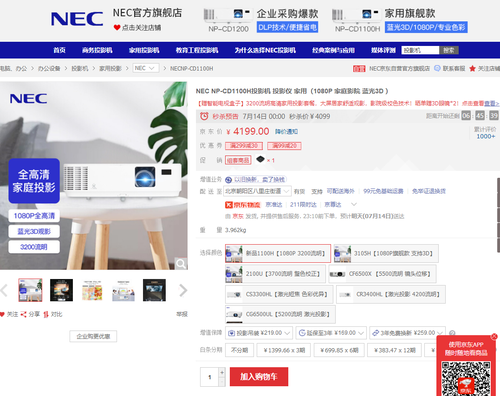Show next product thumbnails with right arrow
Image resolution: width=500 pixels, height=396 pixels.
183,290
